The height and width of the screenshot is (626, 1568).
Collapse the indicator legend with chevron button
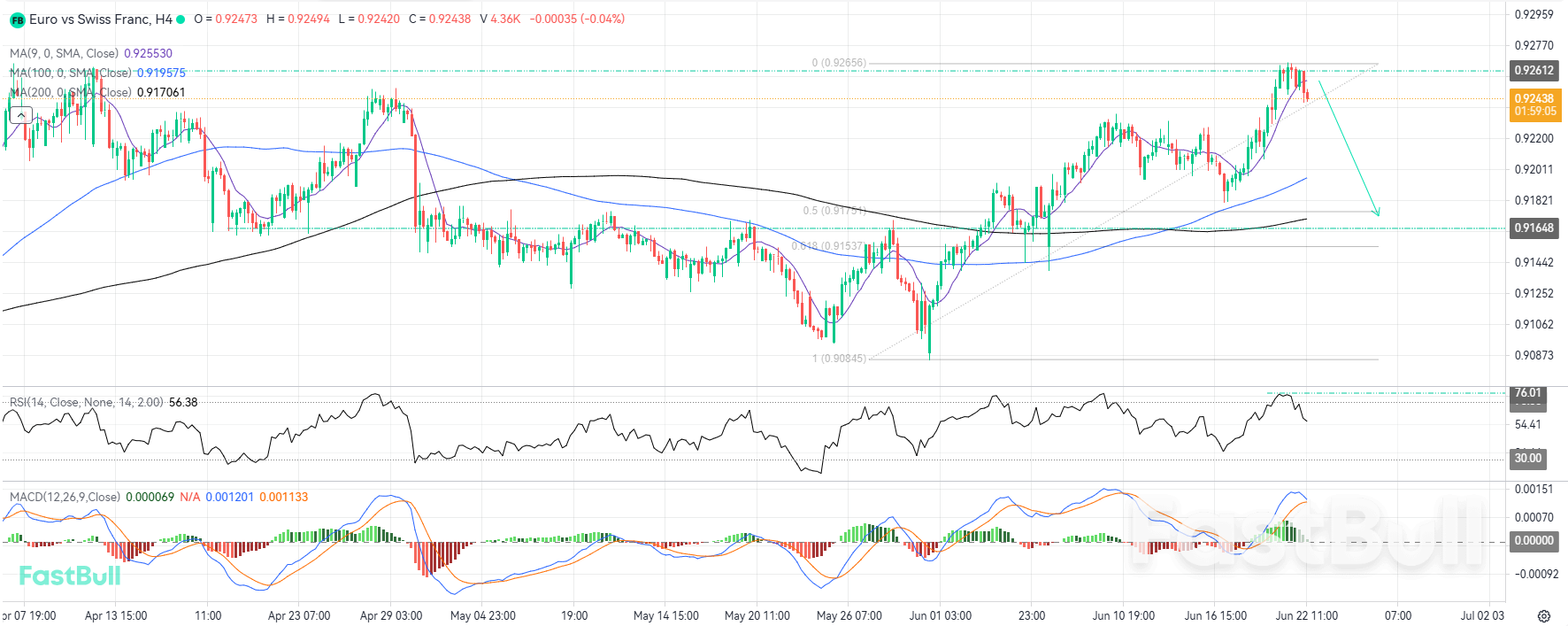click(x=20, y=114)
